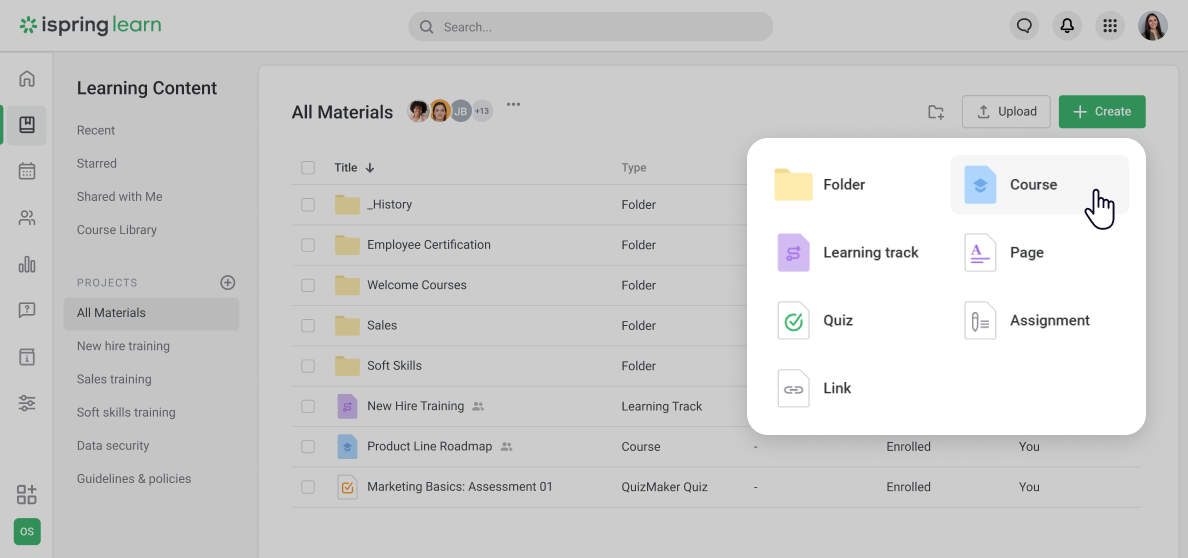Open the three-dot menu beside All Materials

pos(513,104)
